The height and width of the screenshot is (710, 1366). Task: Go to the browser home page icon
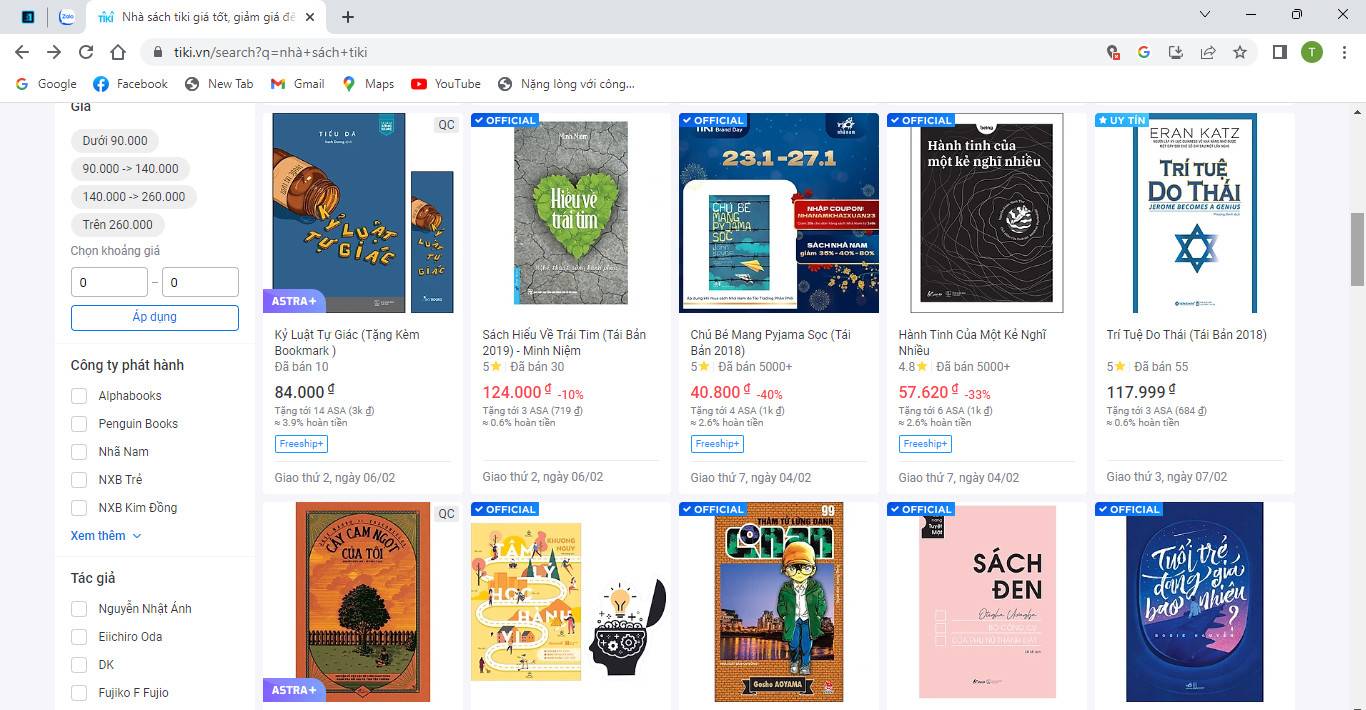point(118,52)
